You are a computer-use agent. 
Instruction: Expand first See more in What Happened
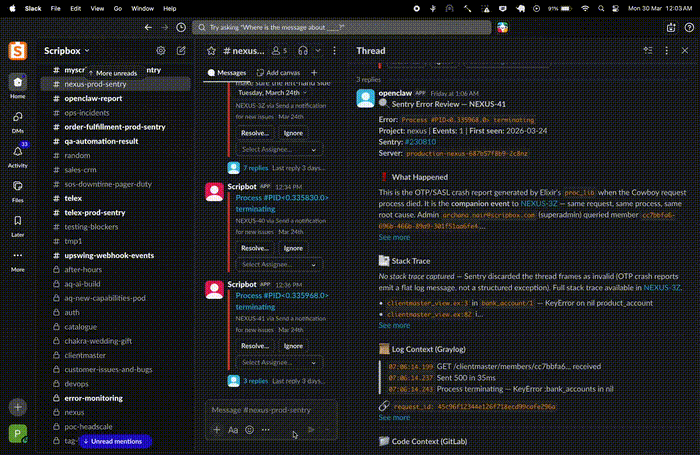pyautogui.click(x=394, y=237)
